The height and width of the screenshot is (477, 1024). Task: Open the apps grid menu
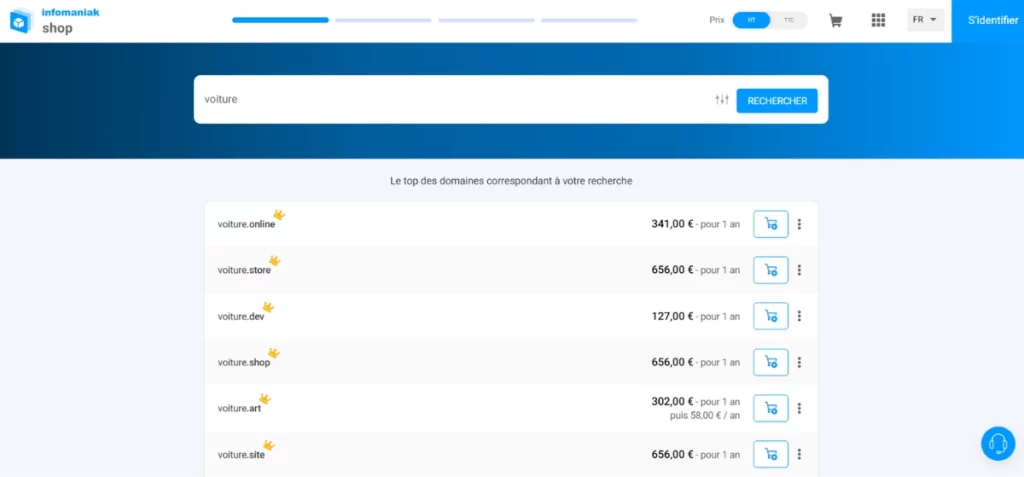pyautogui.click(x=878, y=20)
